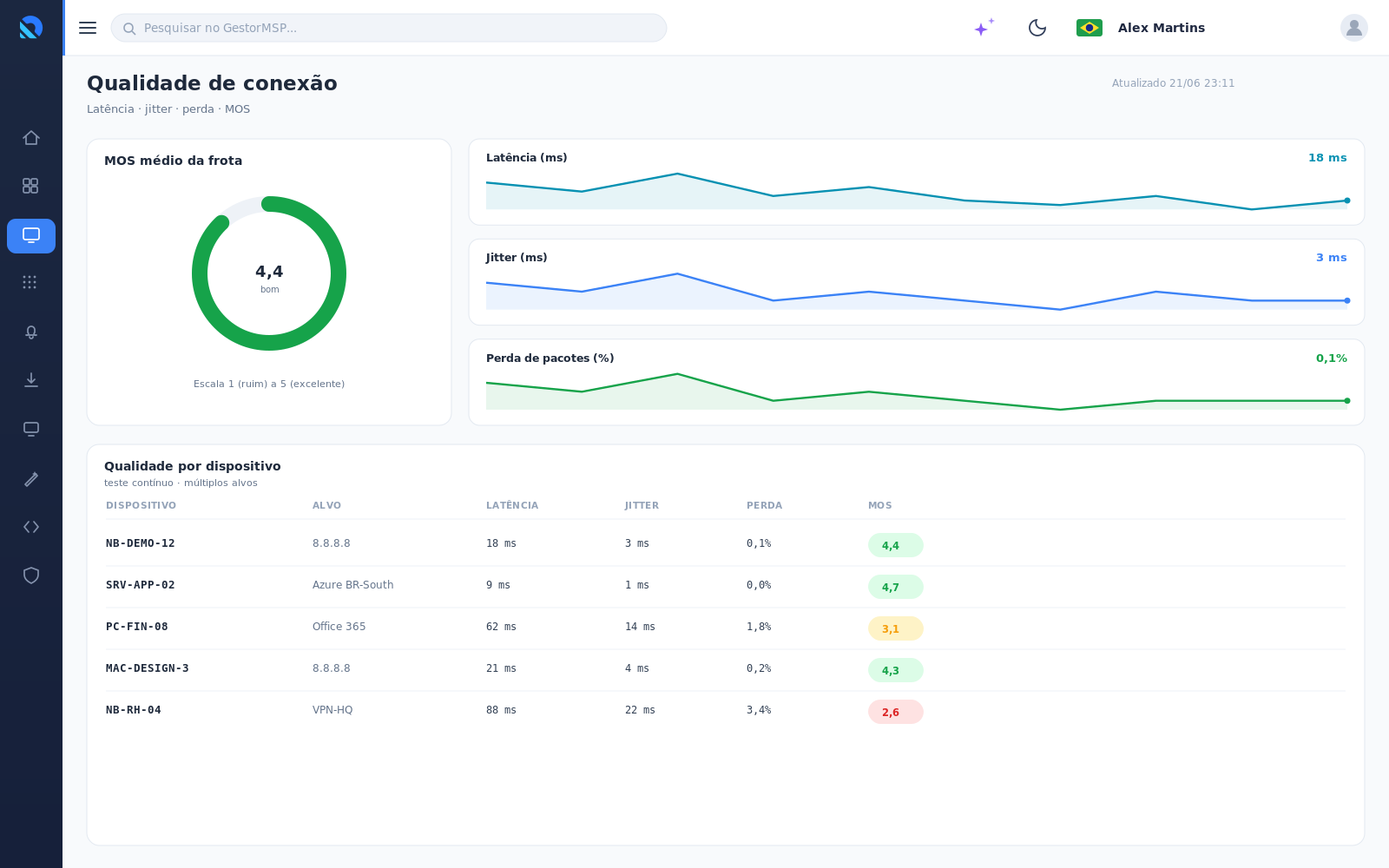Open the lower screen icon in sidebar
Image resolution: width=1389 pixels, height=868 pixels.
(x=31, y=429)
